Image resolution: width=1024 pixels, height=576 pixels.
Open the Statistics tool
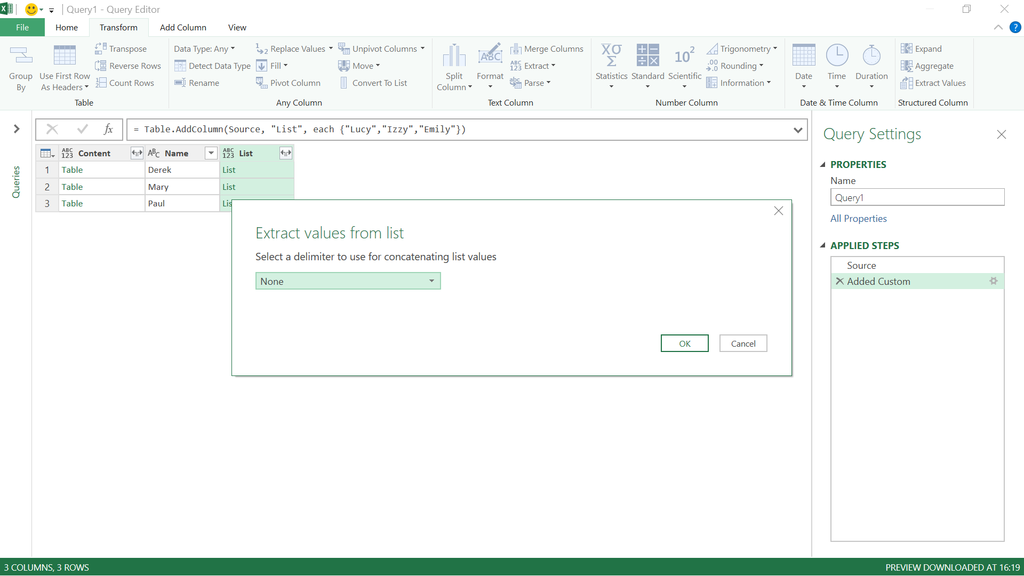pyautogui.click(x=611, y=66)
